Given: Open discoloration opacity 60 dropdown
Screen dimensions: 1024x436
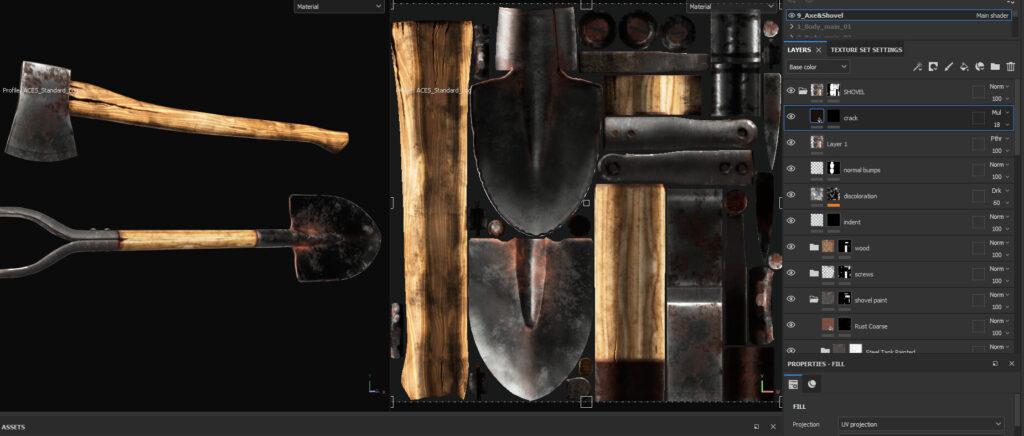Looking at the screenshot, I should click(999, 202).
